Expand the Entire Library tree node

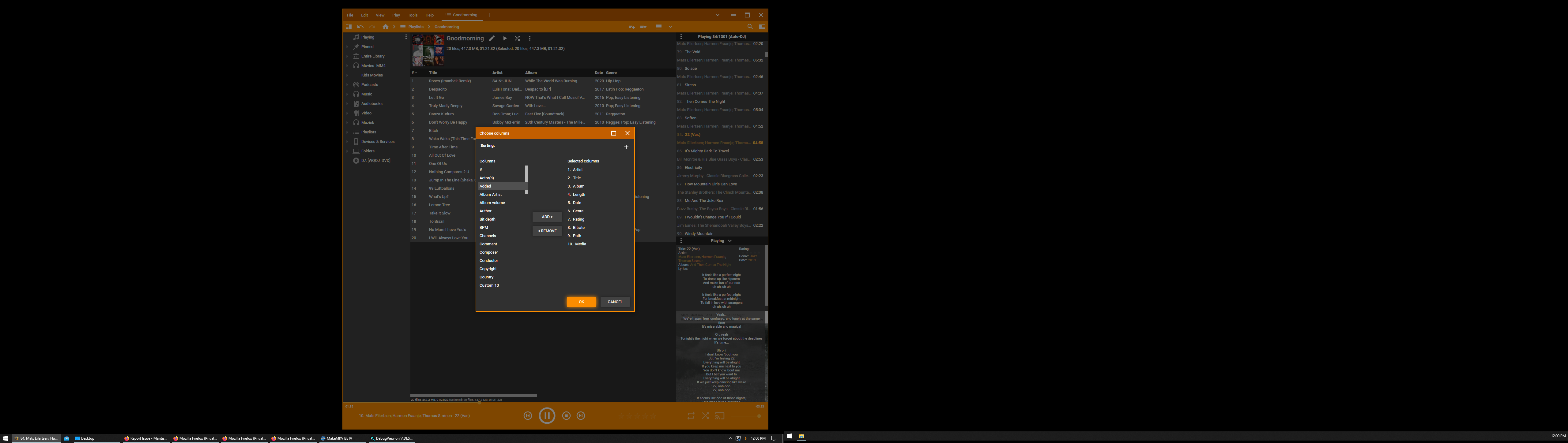pos(348,56)
